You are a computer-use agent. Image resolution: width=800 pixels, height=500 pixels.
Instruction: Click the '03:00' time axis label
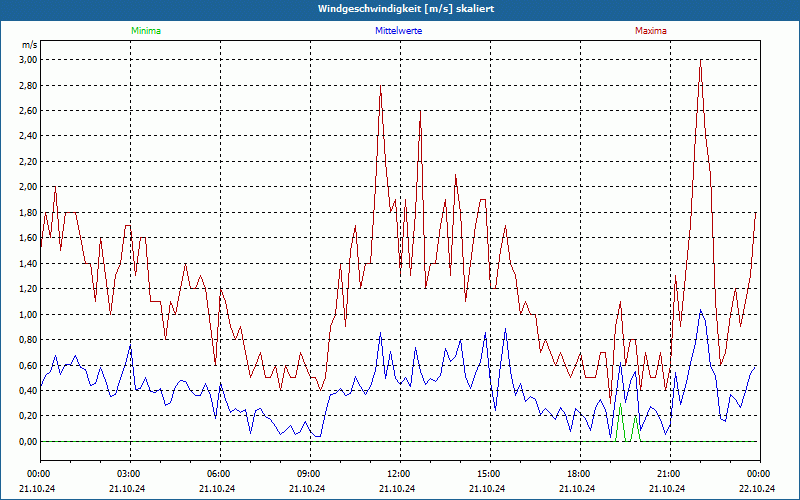(131, 474)
